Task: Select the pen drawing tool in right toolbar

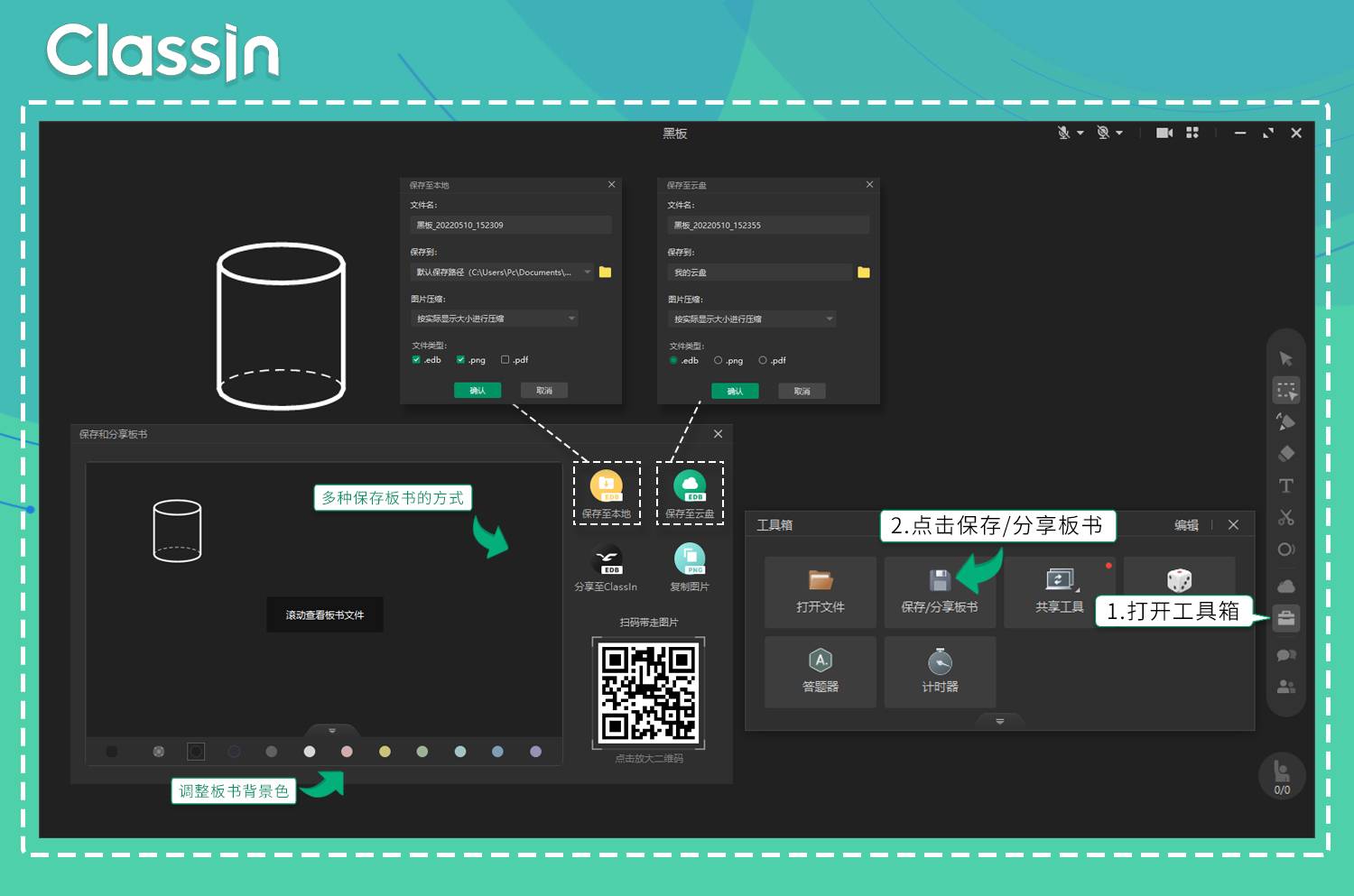Action: (x=1286, y=421)
